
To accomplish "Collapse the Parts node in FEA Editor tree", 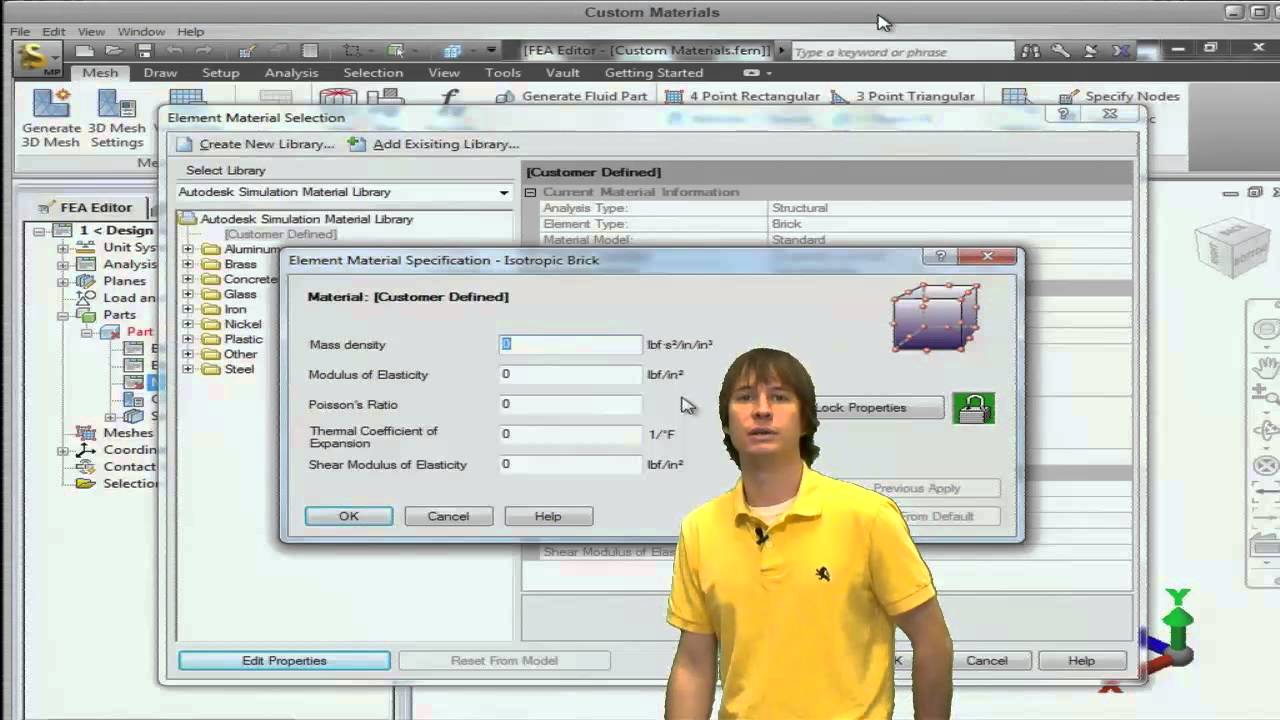I will pyautogui.click(x=63, y=314).
